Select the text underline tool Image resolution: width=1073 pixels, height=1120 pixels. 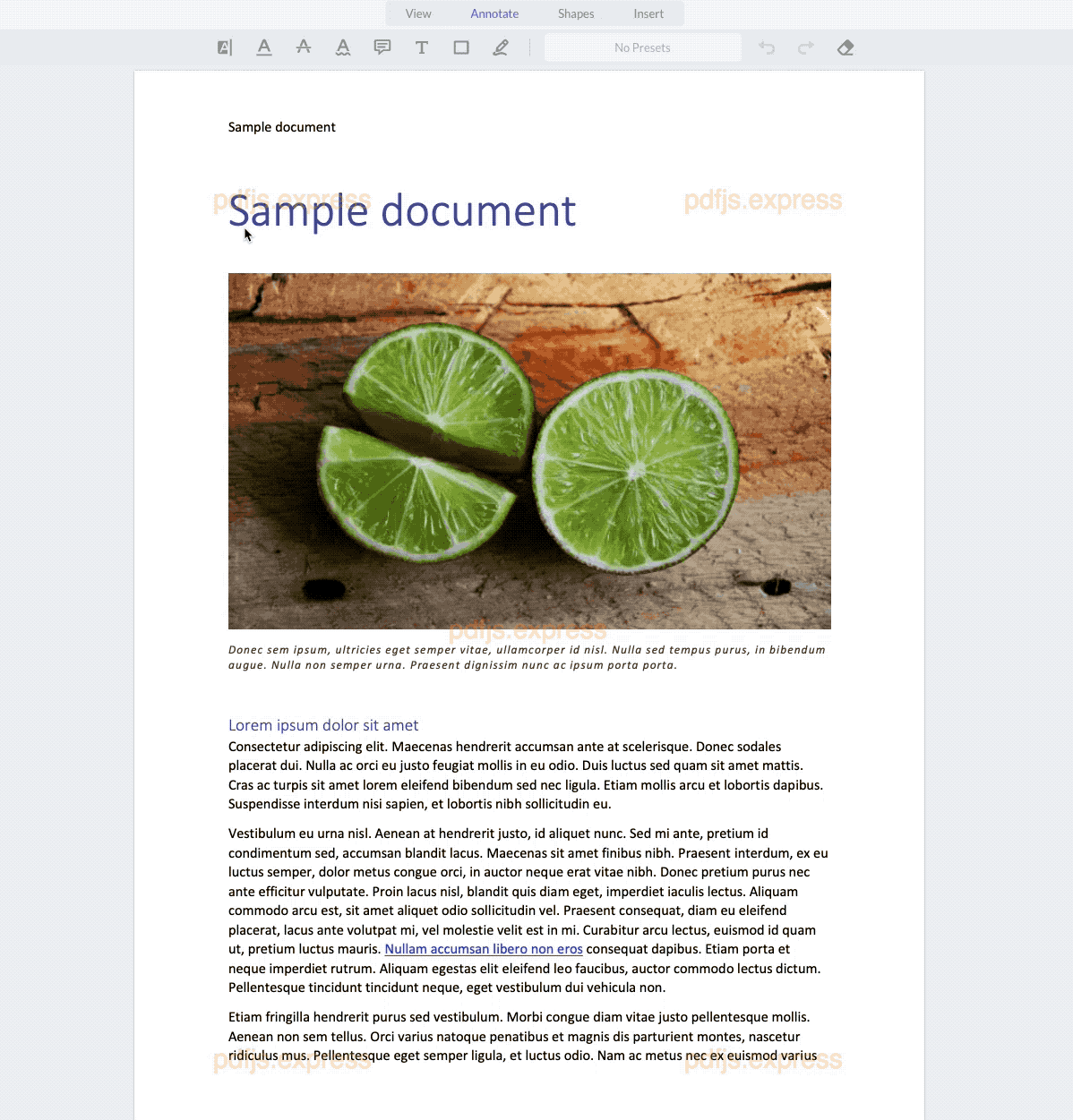264,47
